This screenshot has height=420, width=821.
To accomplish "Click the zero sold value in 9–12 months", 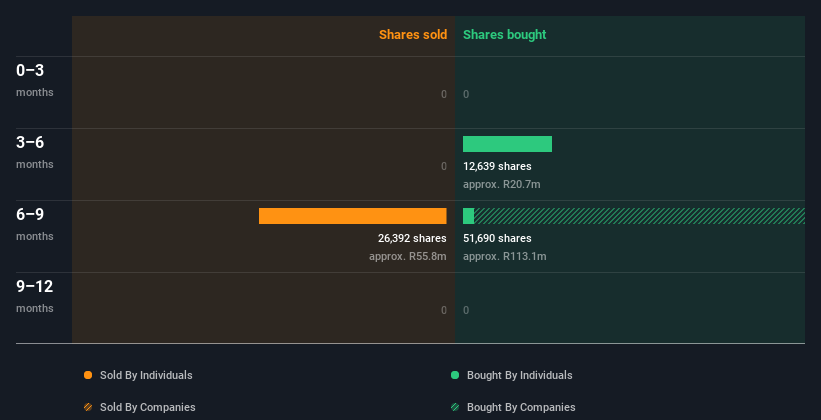I will click(x=444, y=310).
